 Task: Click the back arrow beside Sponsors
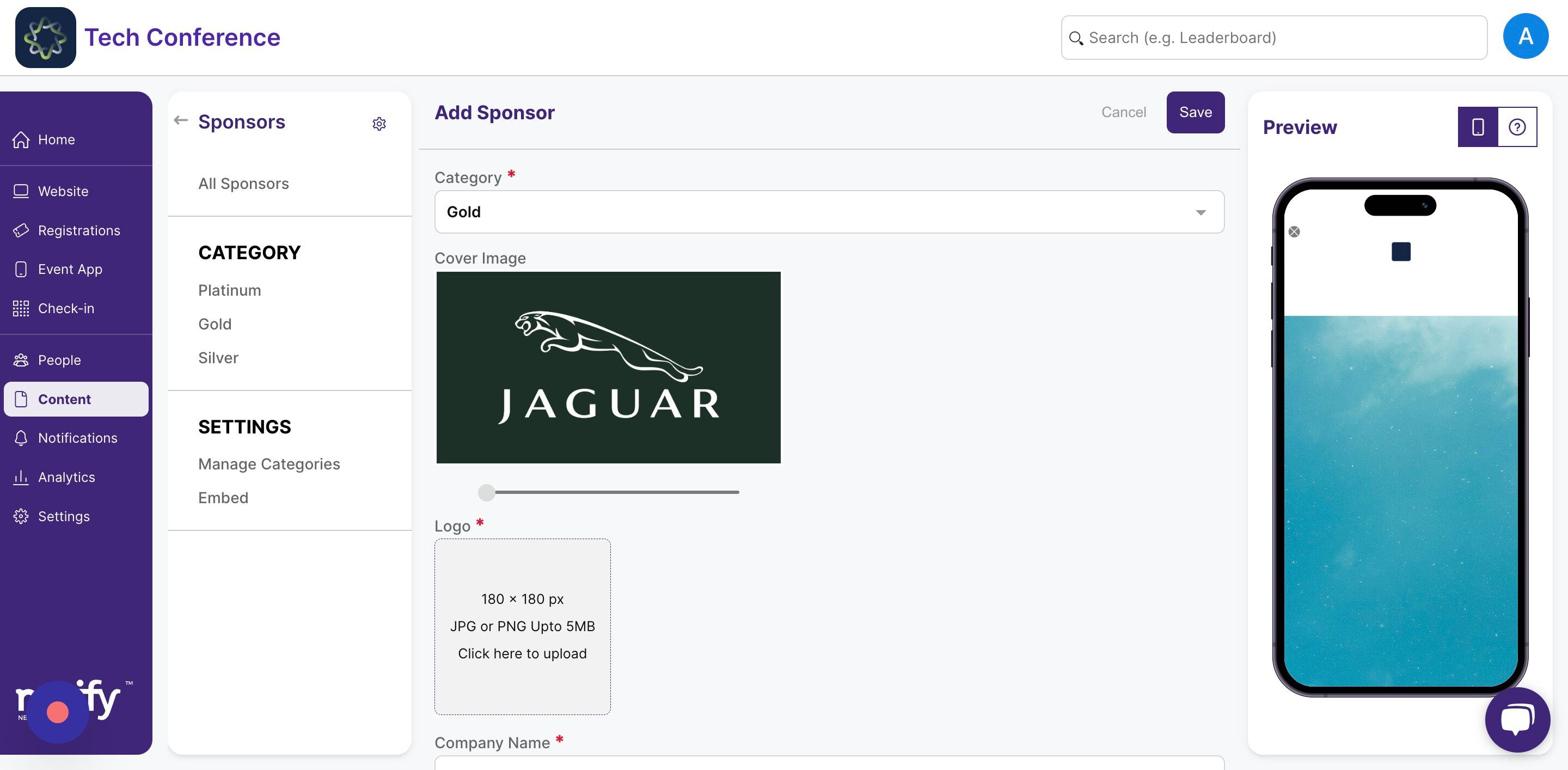tap(180, 120)
